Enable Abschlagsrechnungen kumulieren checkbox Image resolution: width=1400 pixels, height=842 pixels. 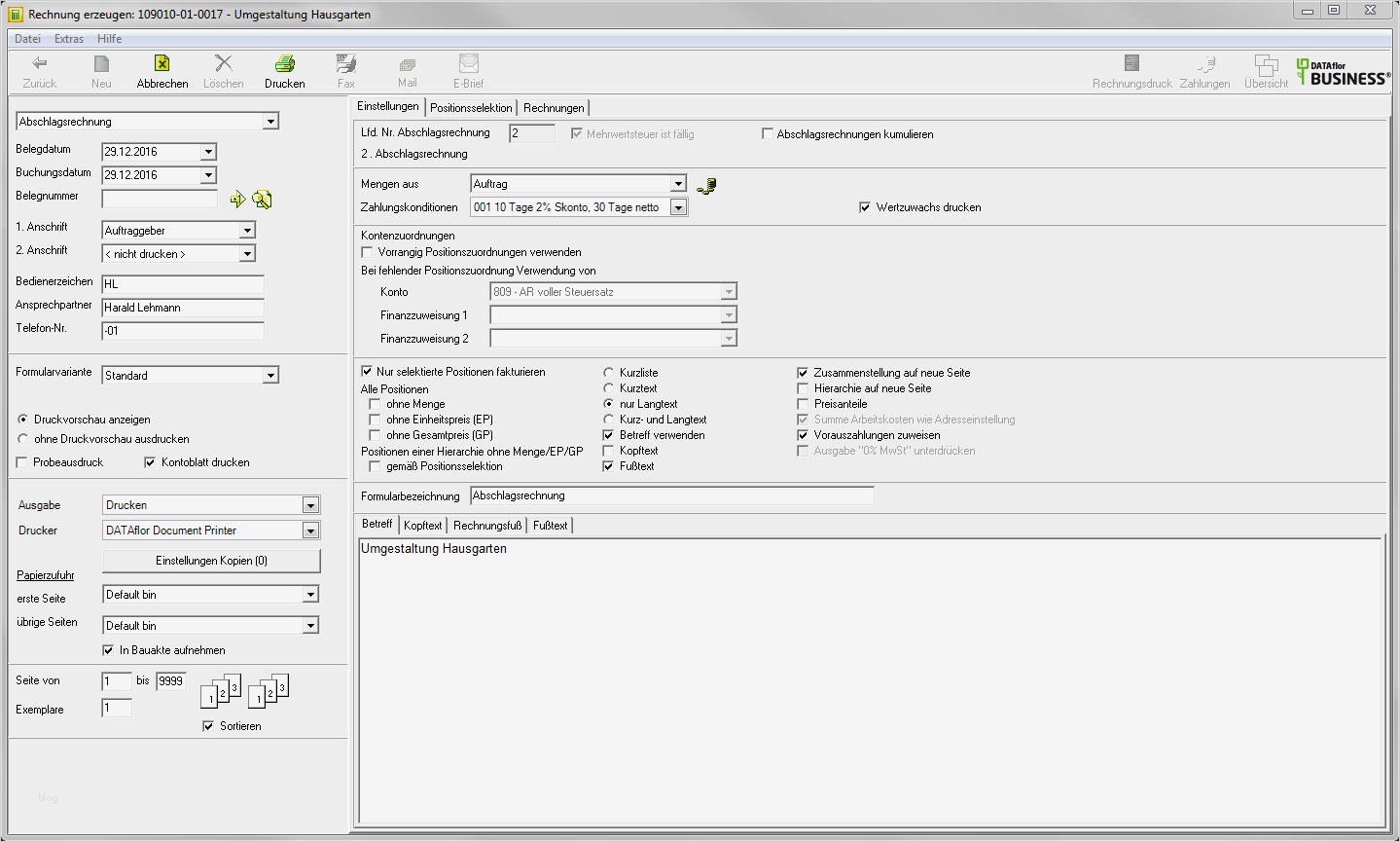tap(768, 134)
